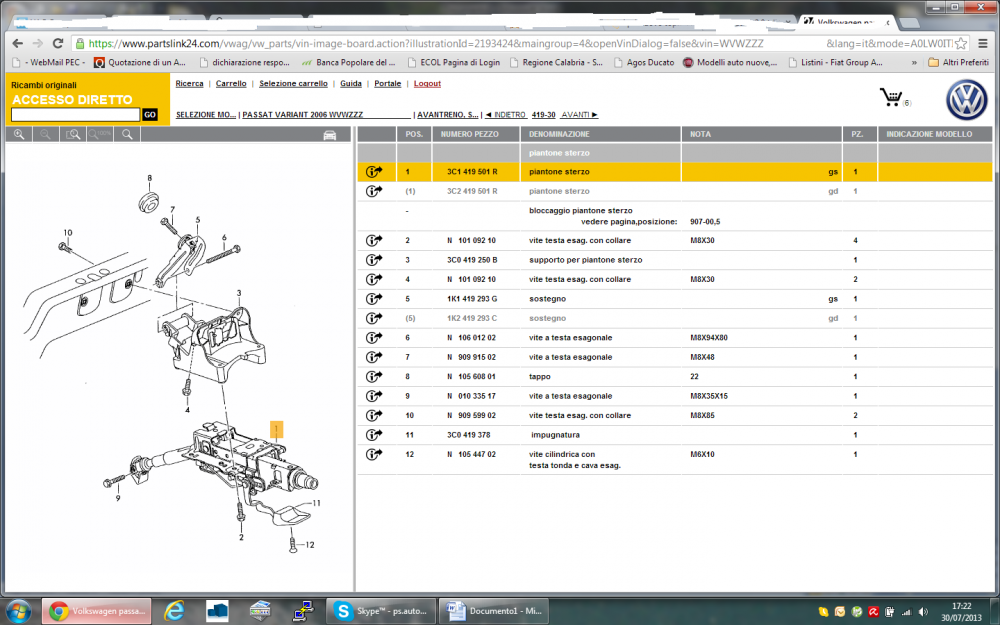Open Altri Preferiti bookmarks folder
This screenshot has height=625, width=1000.
tap(957, 62)
